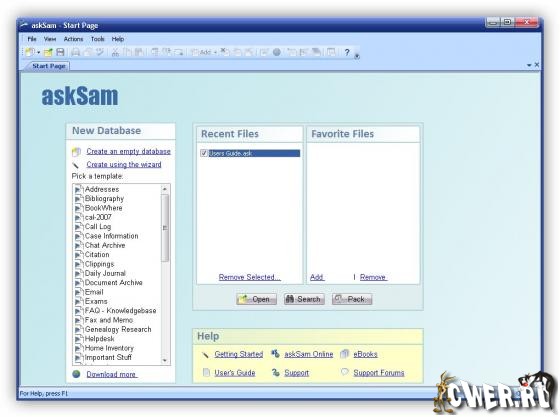560x417 pixels.
Task: Select the Call Log template
Action: tap(98, 226)
